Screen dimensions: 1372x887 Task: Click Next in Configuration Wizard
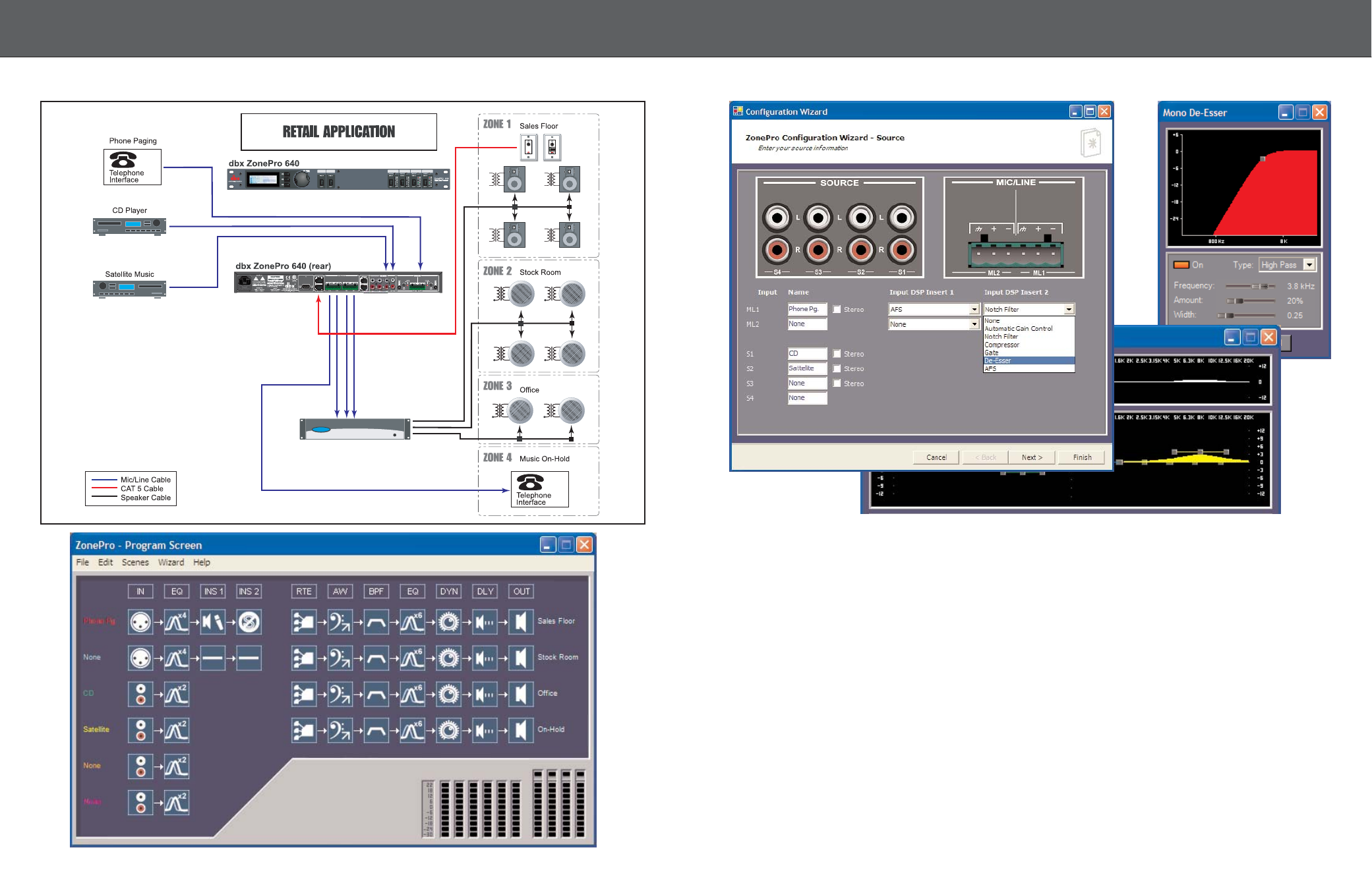(1032, 457)
